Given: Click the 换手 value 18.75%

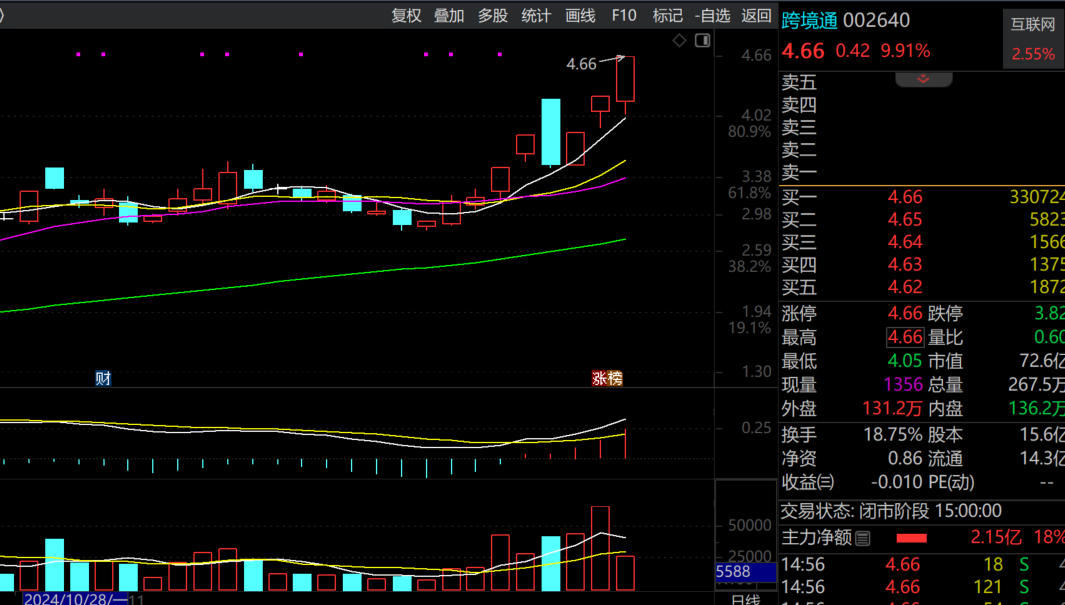Looking at the screenshot, I should (892, 435).
